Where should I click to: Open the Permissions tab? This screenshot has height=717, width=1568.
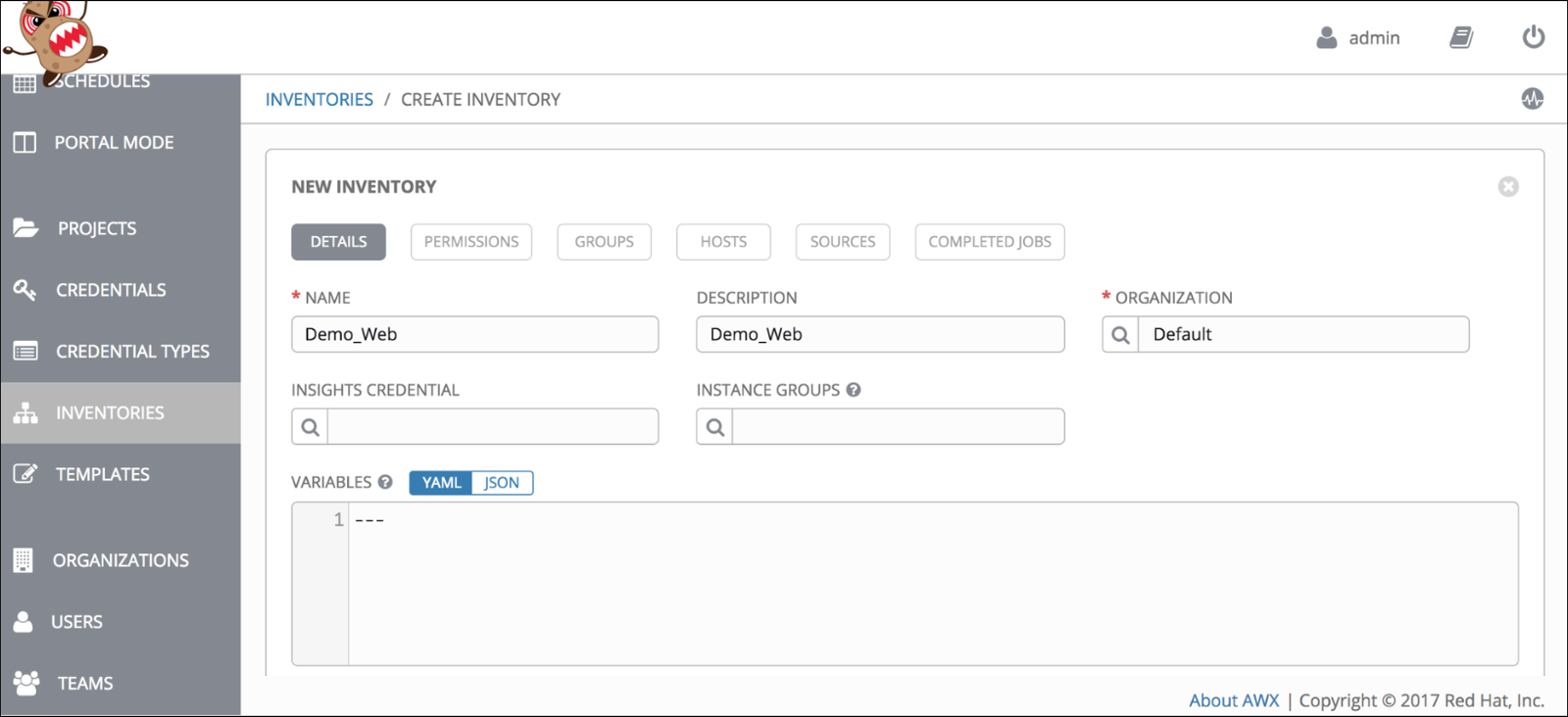tap(471, 242)
